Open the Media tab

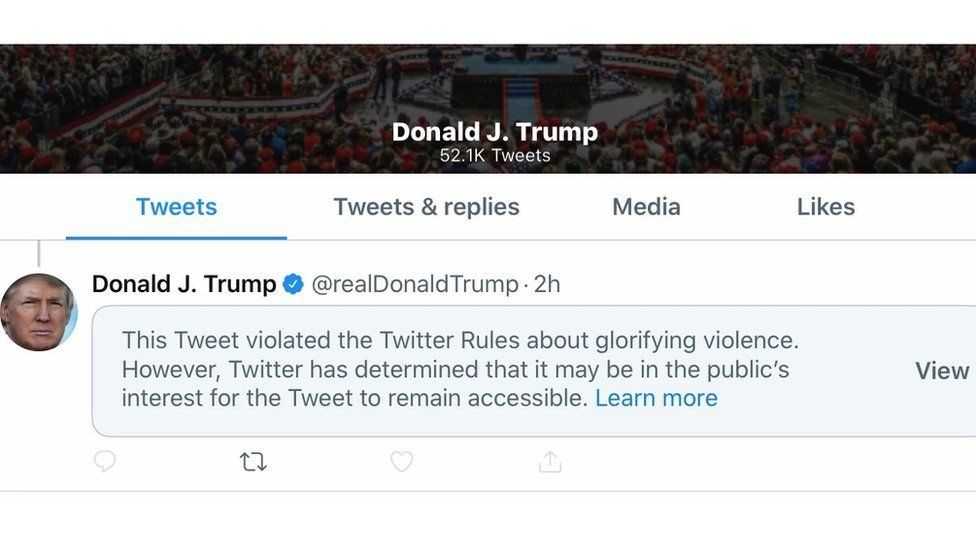646,207
